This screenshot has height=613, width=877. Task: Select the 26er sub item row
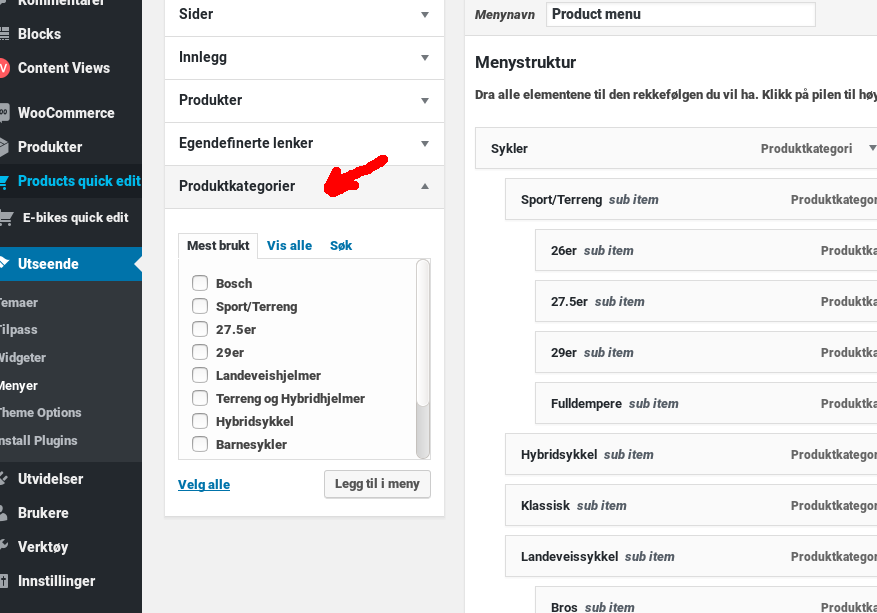tap(706, 250)
